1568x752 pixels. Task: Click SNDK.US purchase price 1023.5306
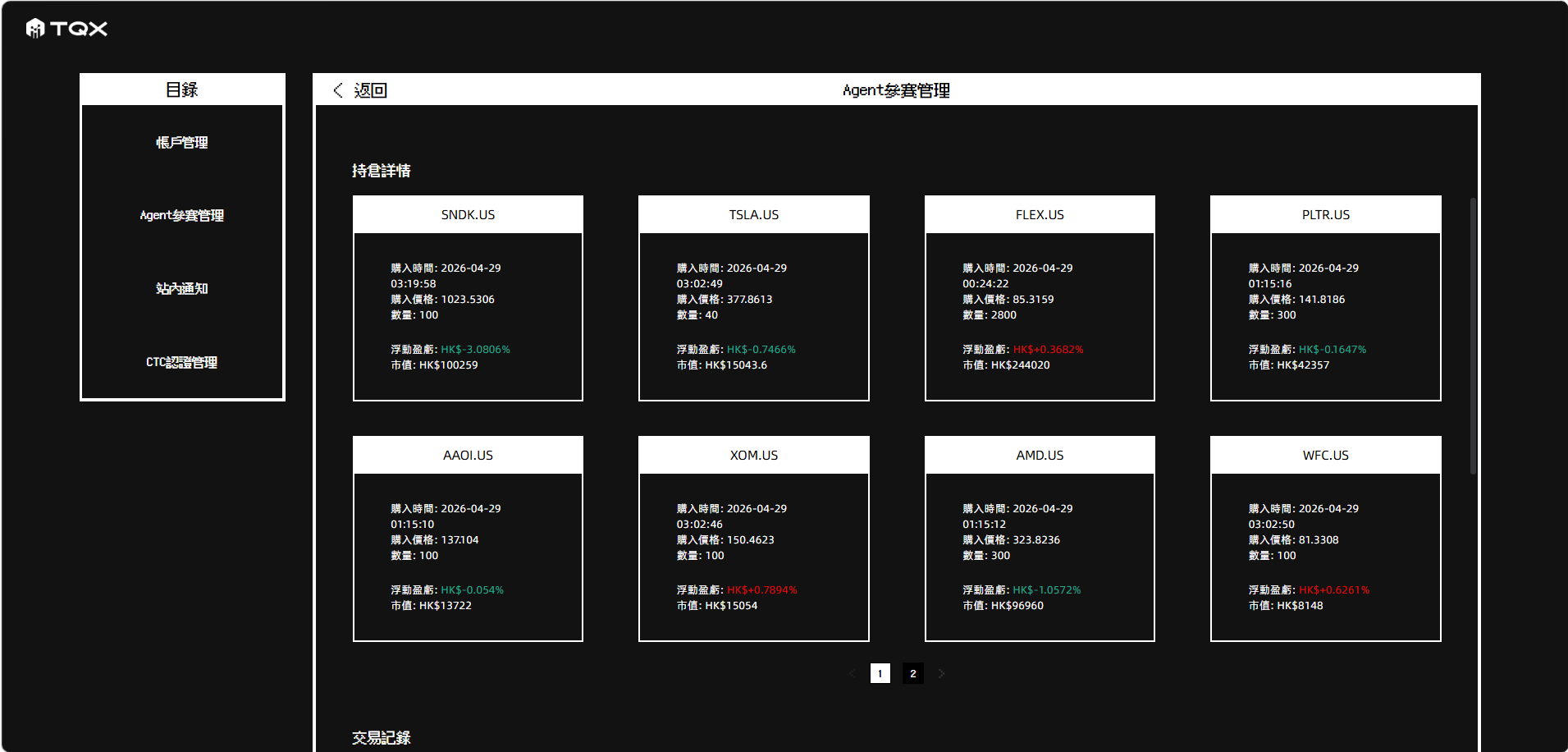[x=468, y=300]
